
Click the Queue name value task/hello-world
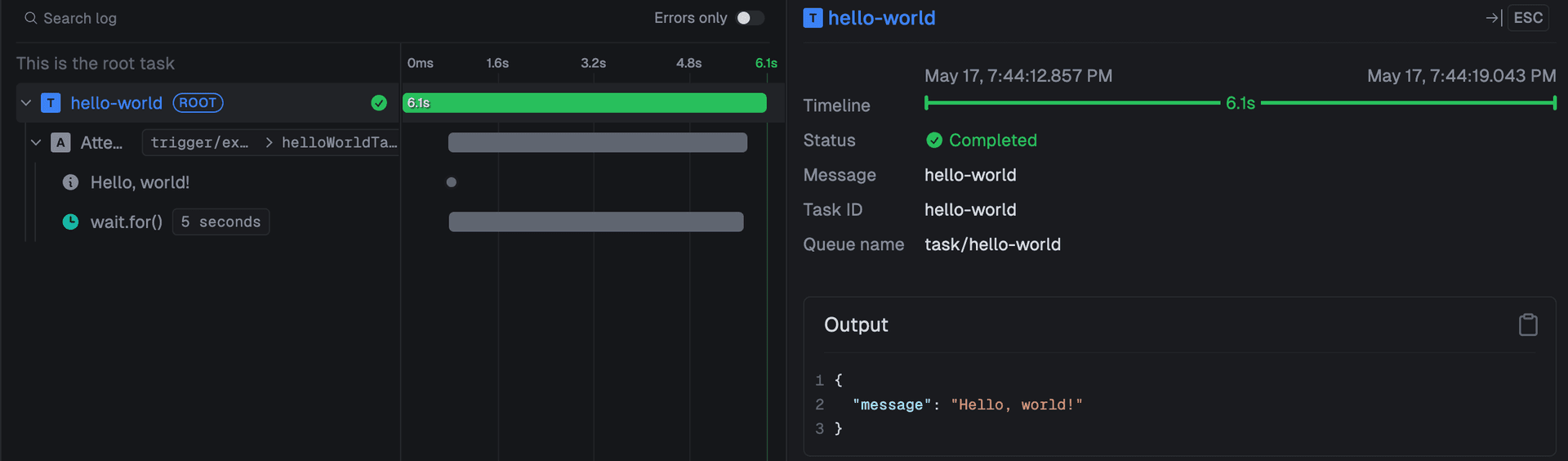point(992,244)
